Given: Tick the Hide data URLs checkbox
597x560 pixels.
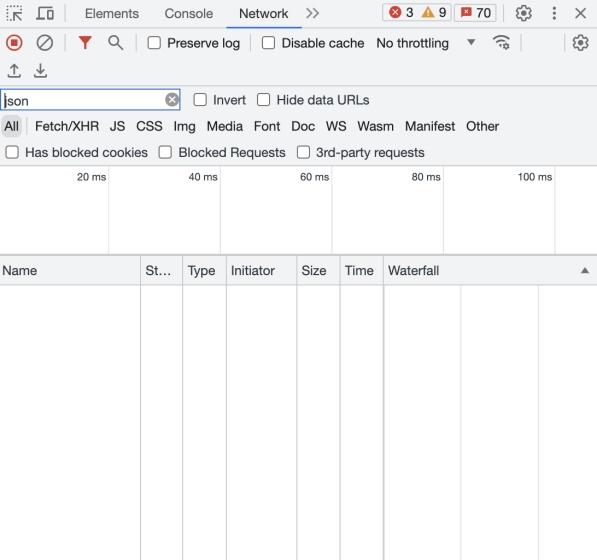Looking at the screenshot, I should tap(263, 100).
